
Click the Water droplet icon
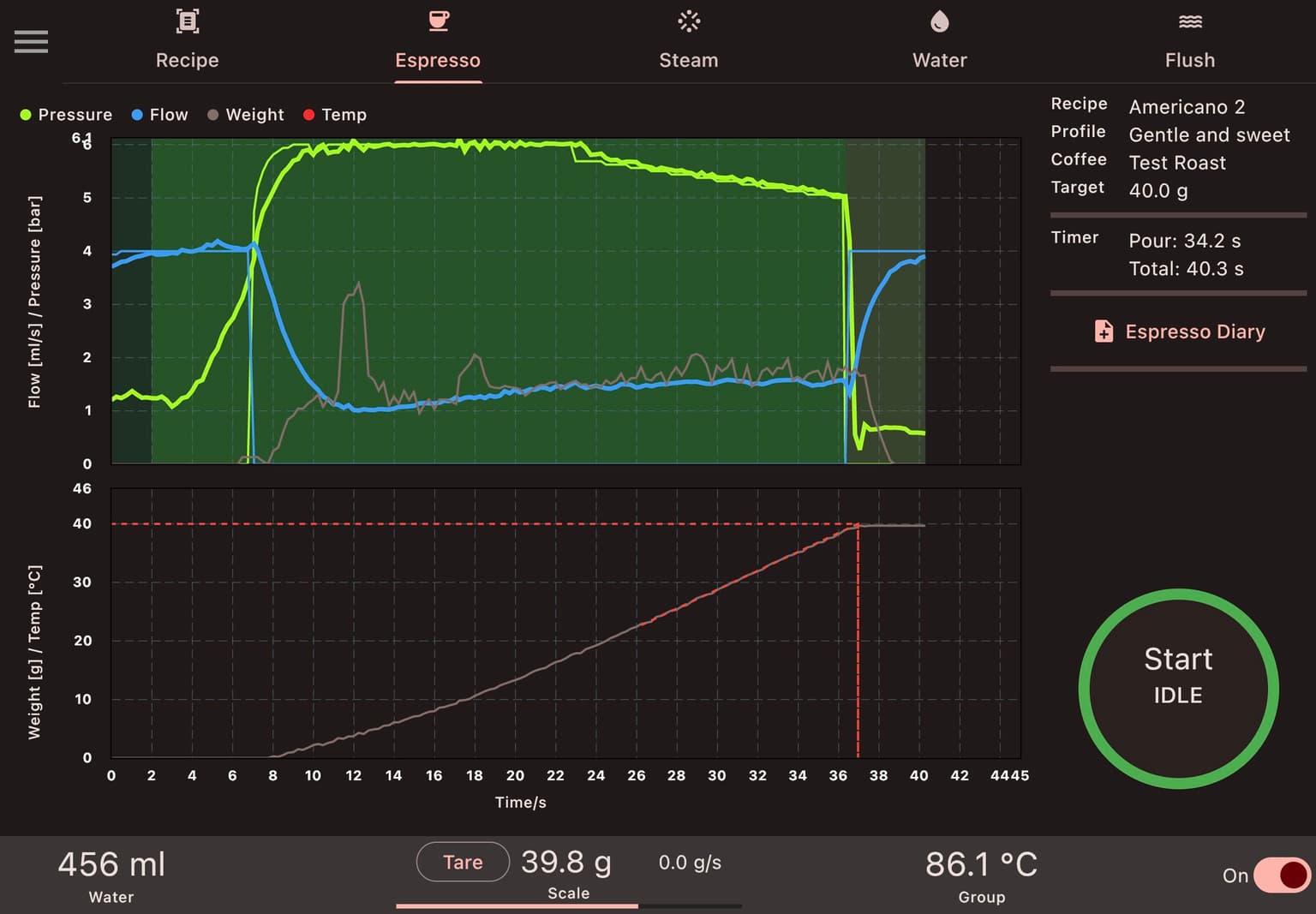point(940,21)
